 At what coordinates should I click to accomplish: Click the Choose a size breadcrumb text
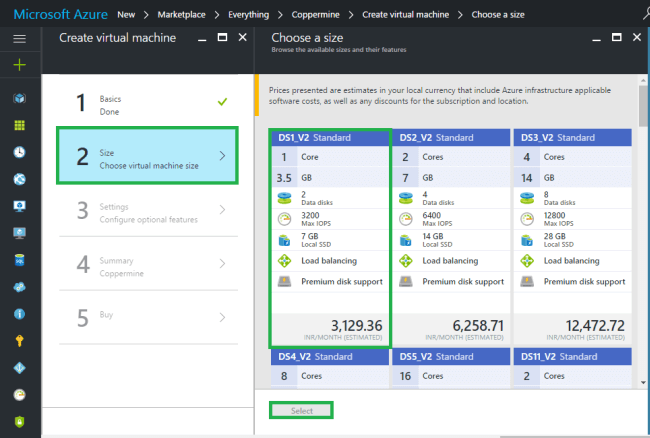tap(498, 15)
